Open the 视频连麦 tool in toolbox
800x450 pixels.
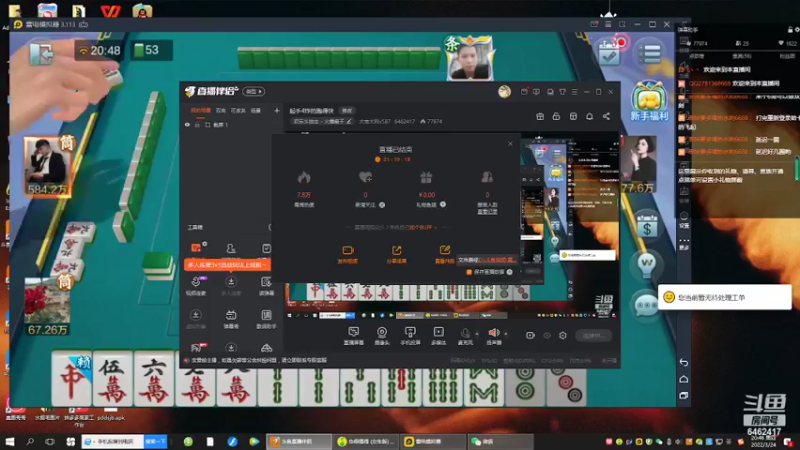(x=196, y=286)
